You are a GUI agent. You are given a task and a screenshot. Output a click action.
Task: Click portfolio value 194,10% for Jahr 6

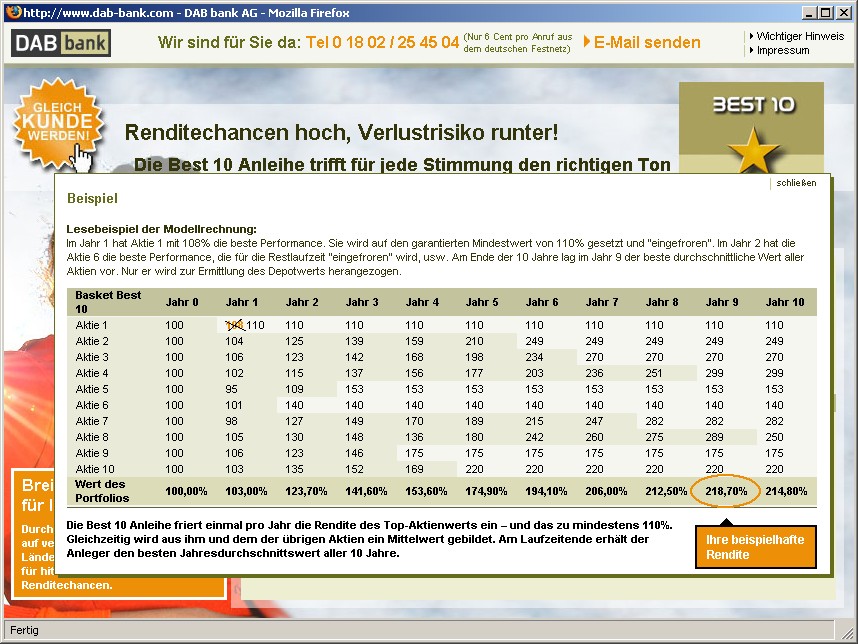coord(546,491)
